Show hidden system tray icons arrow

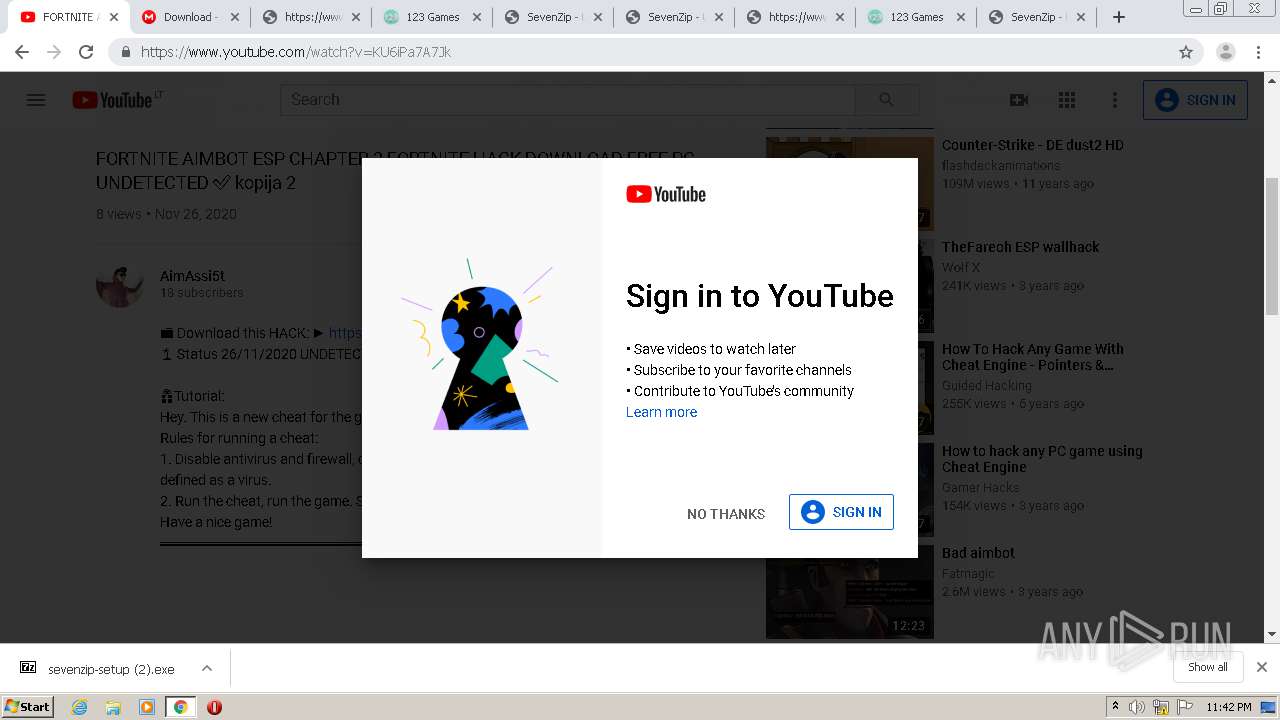(x=1115, y=707)
